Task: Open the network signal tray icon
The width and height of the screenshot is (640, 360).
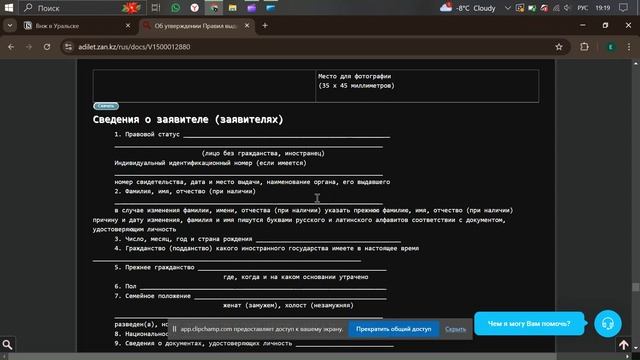Action: 556,8
